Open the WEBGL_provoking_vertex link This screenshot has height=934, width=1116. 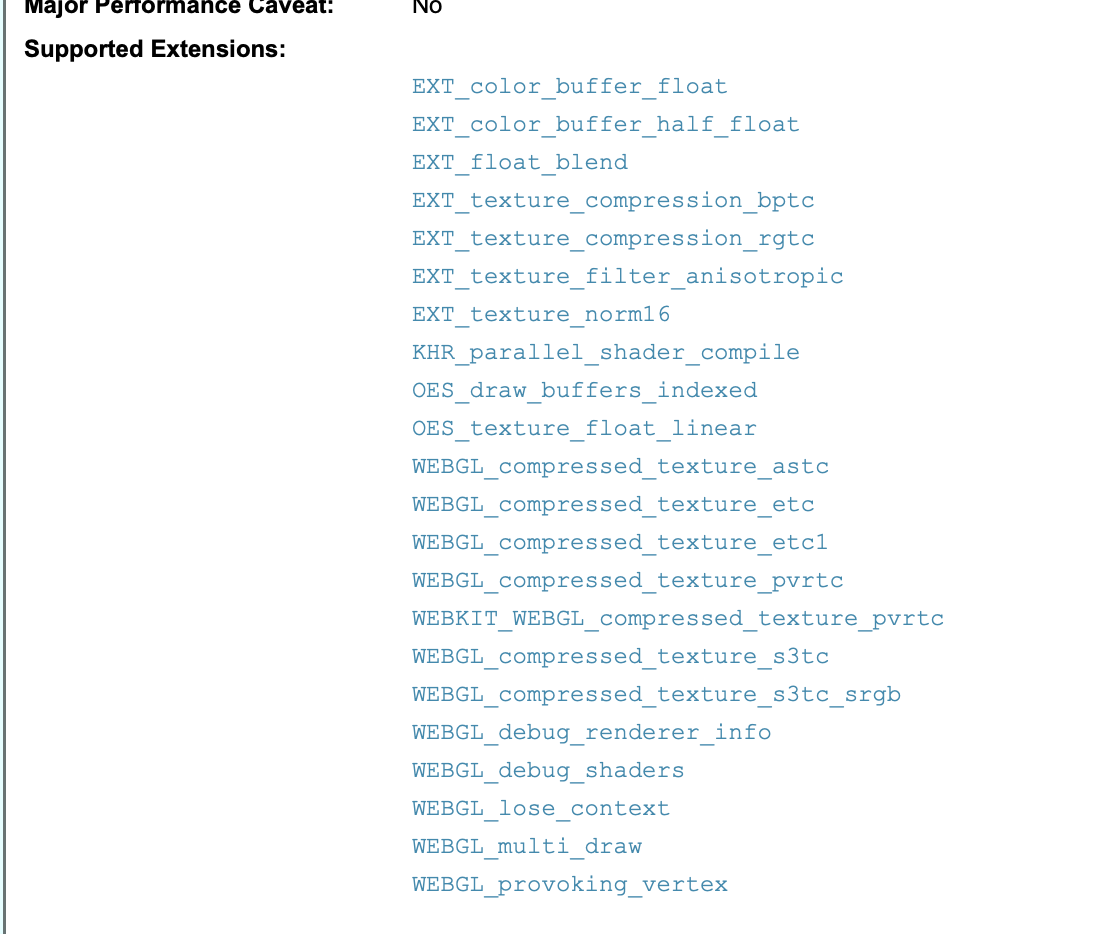[569, 885]
